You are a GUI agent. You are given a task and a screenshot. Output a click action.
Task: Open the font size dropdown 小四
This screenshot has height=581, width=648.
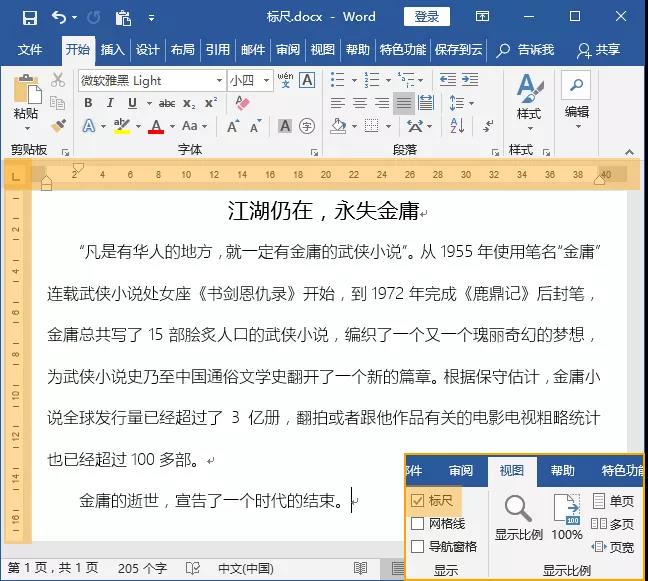[267, 80]
